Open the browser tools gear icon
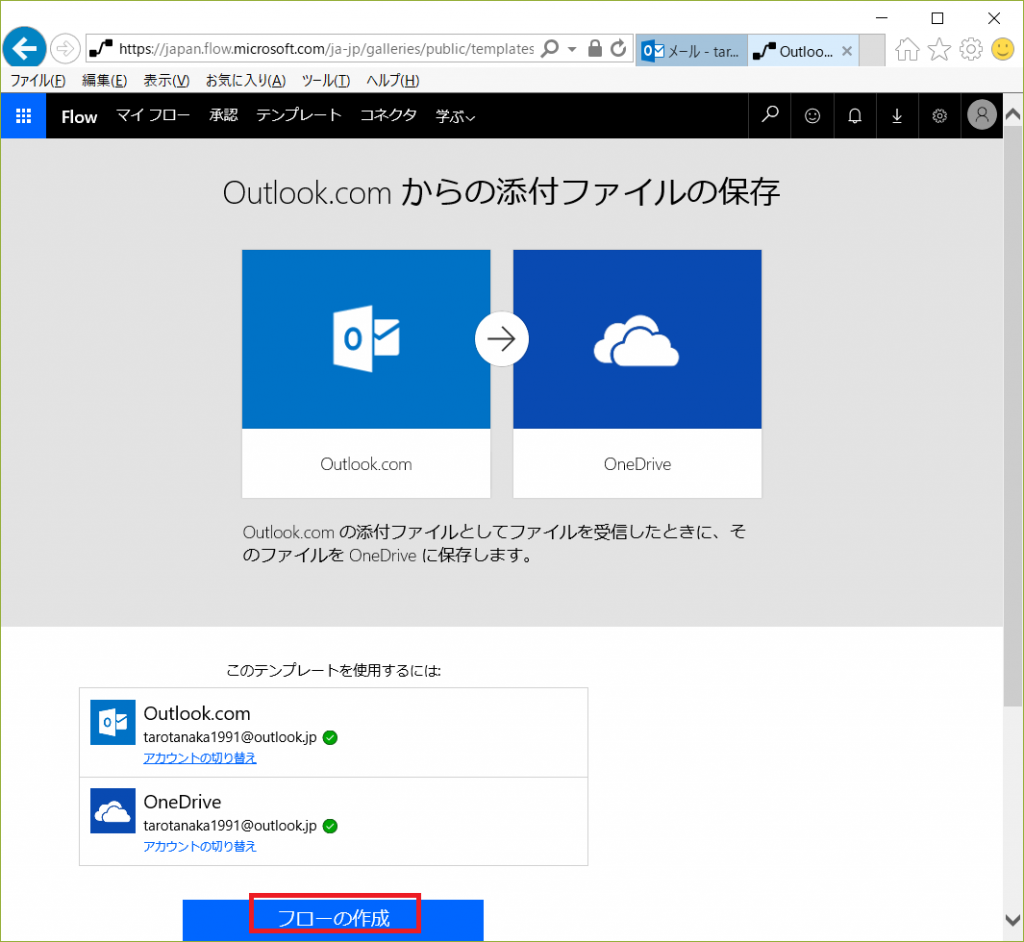 [971, 49]
